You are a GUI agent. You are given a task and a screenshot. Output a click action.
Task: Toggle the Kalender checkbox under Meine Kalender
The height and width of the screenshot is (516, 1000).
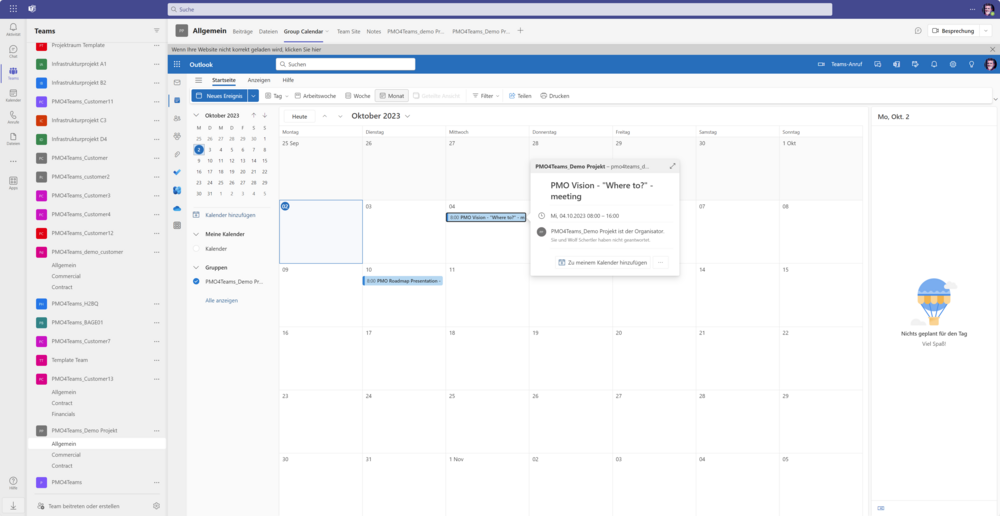[x=197, y=248]
